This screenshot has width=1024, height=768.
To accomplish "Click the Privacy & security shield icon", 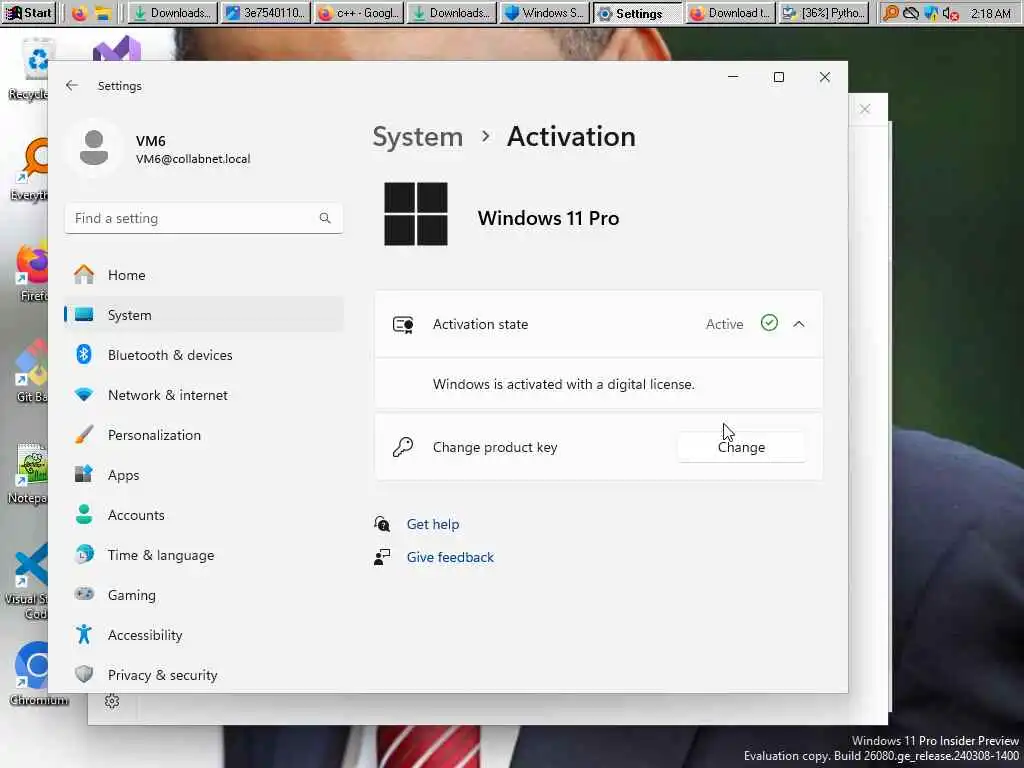I will click(x=84, y=674).
